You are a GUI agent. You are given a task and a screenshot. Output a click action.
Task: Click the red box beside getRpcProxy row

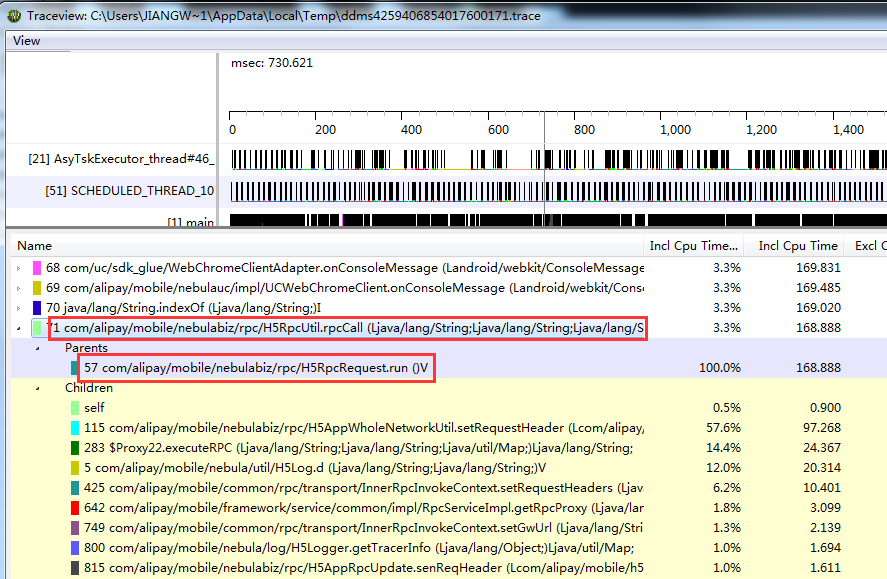[76, 508]
